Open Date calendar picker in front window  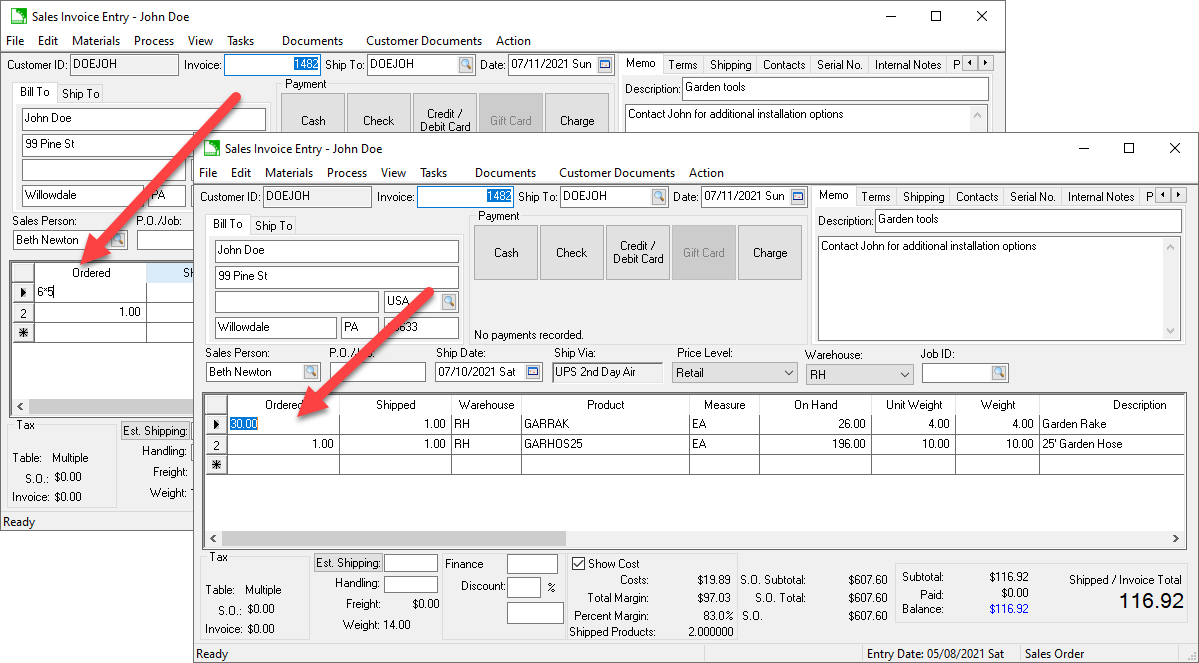point(798,197)
